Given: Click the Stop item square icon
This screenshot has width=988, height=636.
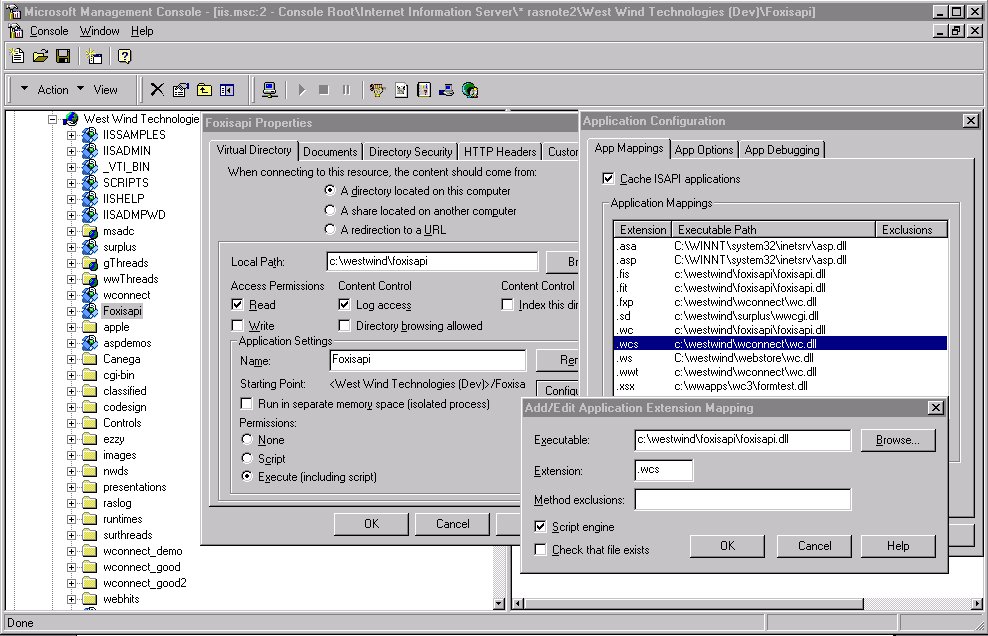Looking at the screenshot, I should [324, 90].
